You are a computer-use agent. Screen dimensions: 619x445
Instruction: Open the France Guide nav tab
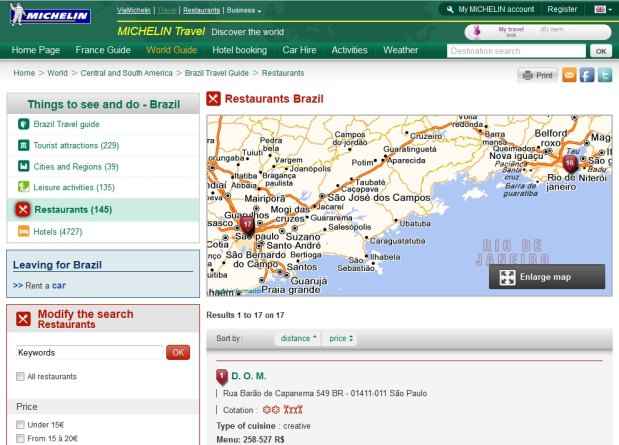(x=103, y=50)
